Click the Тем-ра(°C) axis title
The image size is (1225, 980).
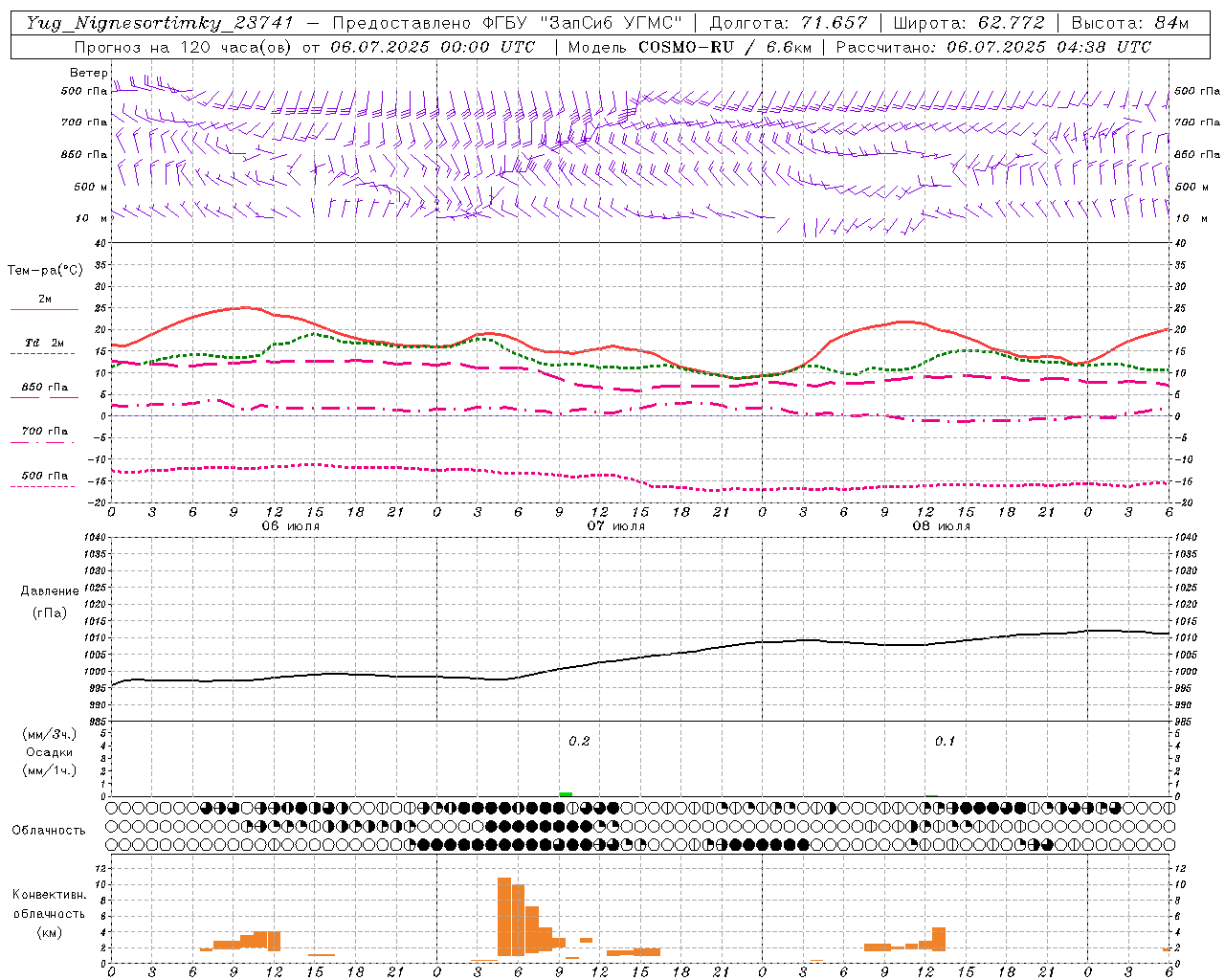click(x=45, y=271)
